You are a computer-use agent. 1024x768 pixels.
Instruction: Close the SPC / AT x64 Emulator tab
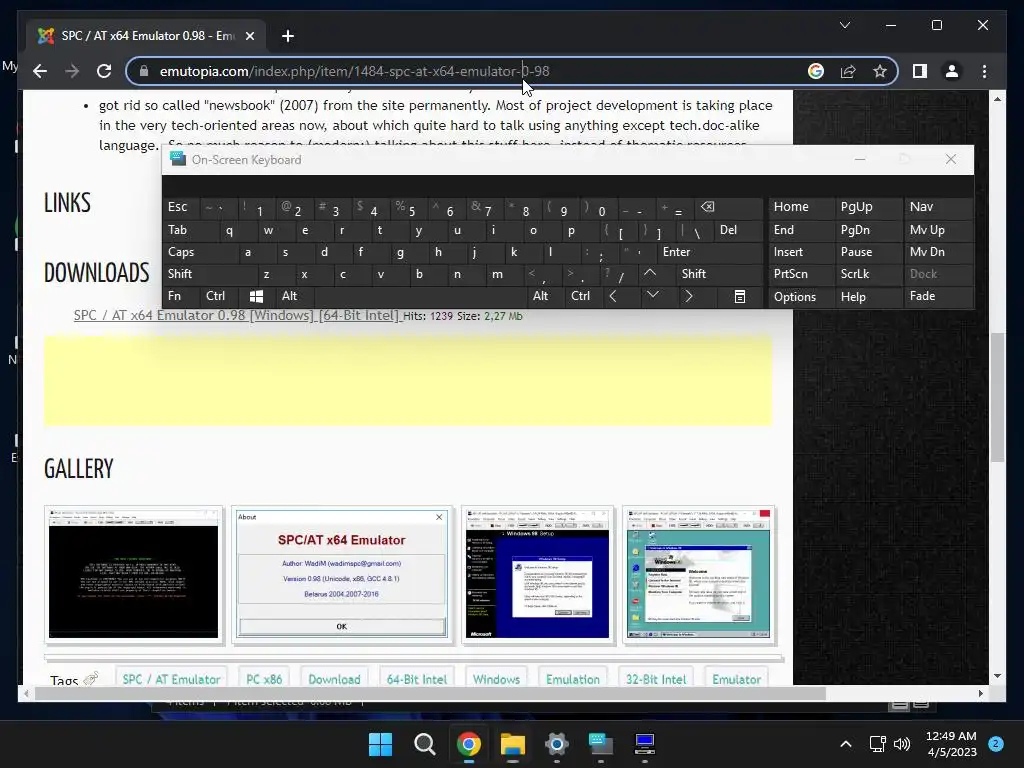point(249,36)
